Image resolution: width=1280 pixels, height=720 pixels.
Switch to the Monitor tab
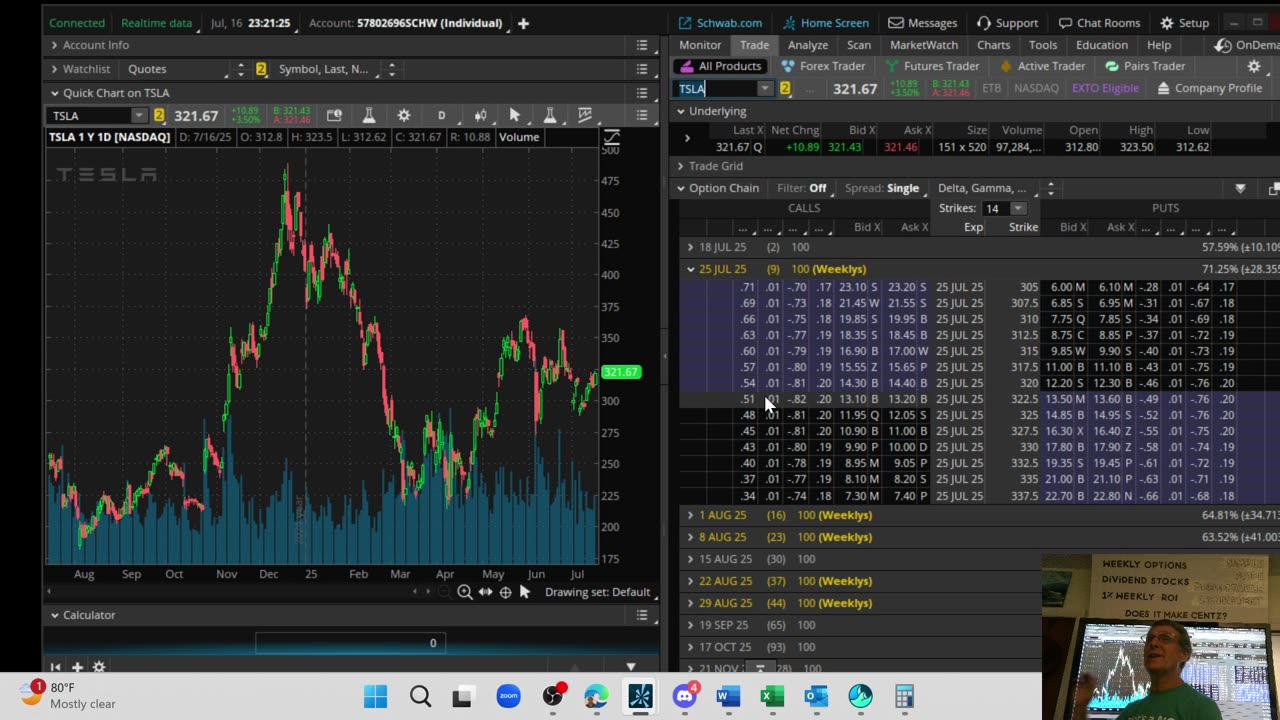pos(700,45)
